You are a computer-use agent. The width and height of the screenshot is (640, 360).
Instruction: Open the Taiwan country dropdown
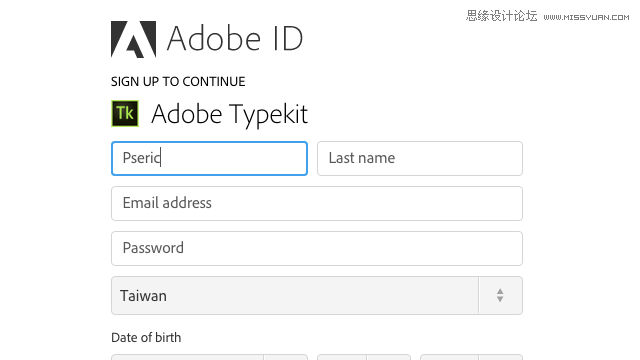[x=317, y=295]
